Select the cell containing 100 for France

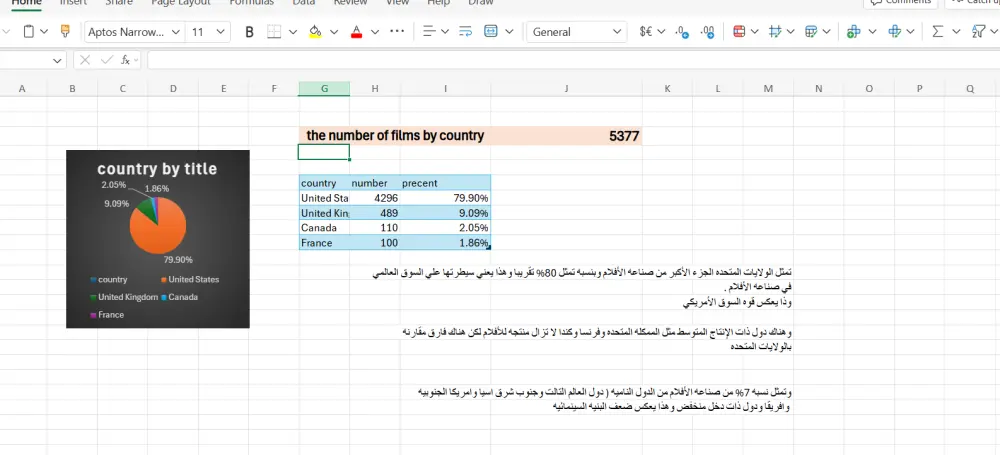(374, 243)
